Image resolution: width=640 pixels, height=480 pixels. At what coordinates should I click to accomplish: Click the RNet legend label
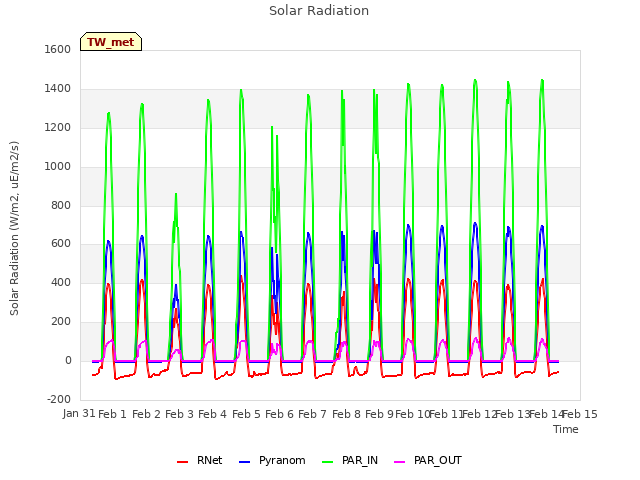click(x=209, y=460)
